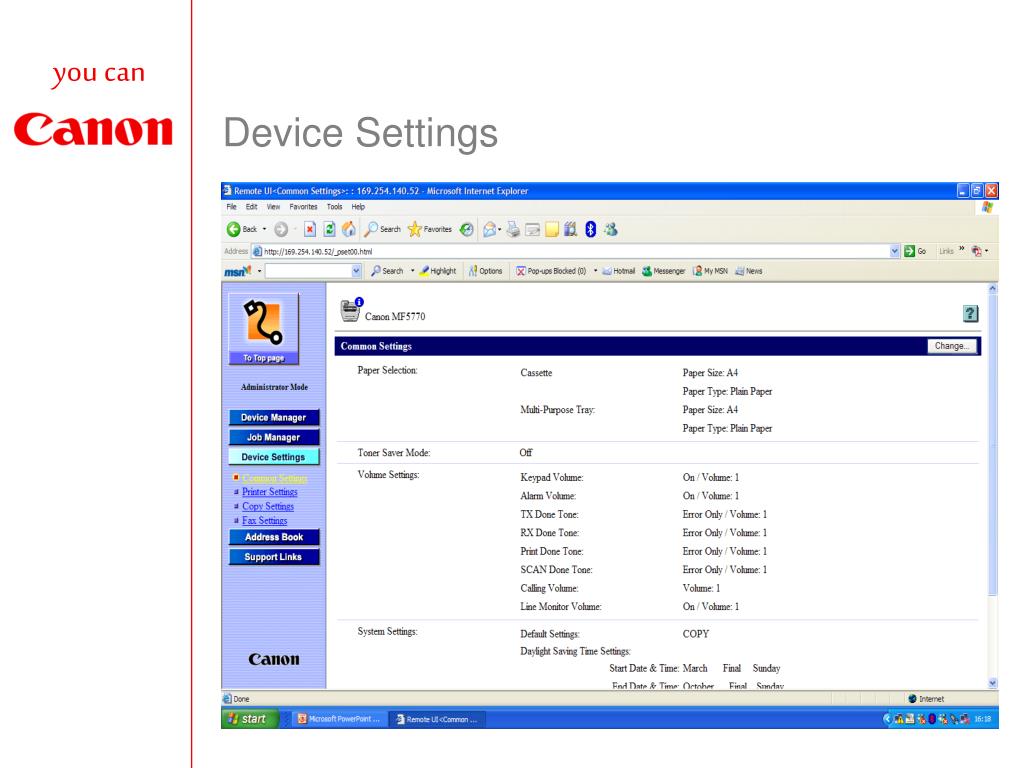The width and height of the screenshot is (1024, 768).
Task: Open News from MSN toolbar
Action: pos(748,271)
